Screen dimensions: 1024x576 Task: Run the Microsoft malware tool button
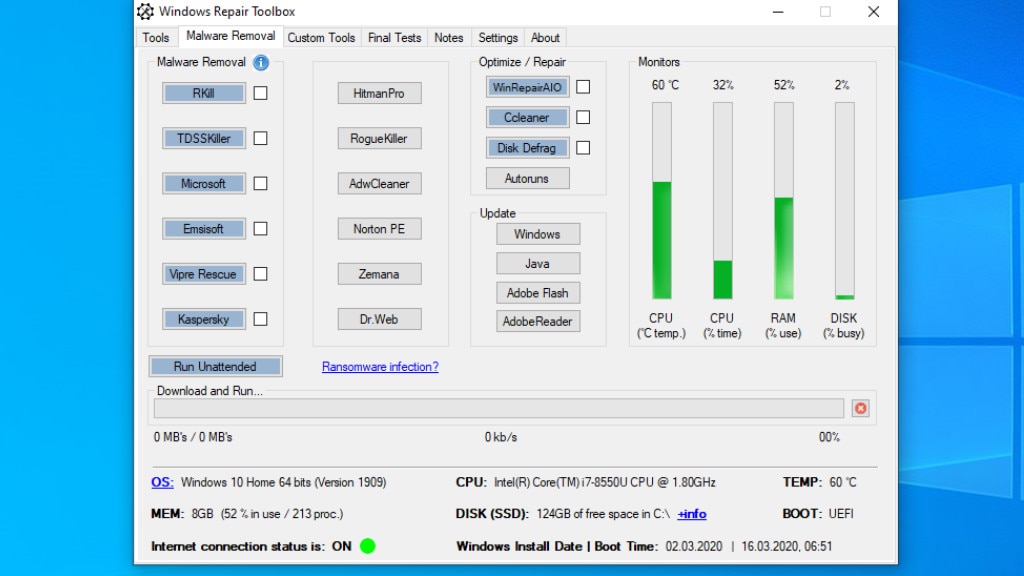[204, 184]
